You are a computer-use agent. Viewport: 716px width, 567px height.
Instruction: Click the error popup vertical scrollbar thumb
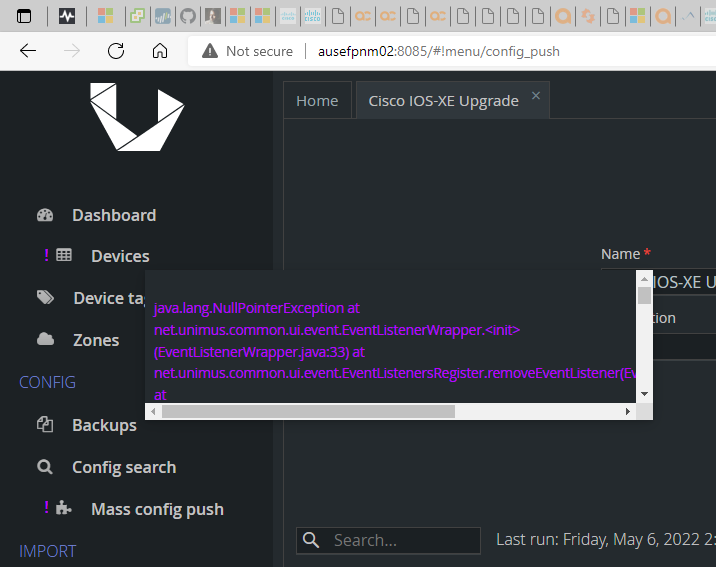(644, 295)
